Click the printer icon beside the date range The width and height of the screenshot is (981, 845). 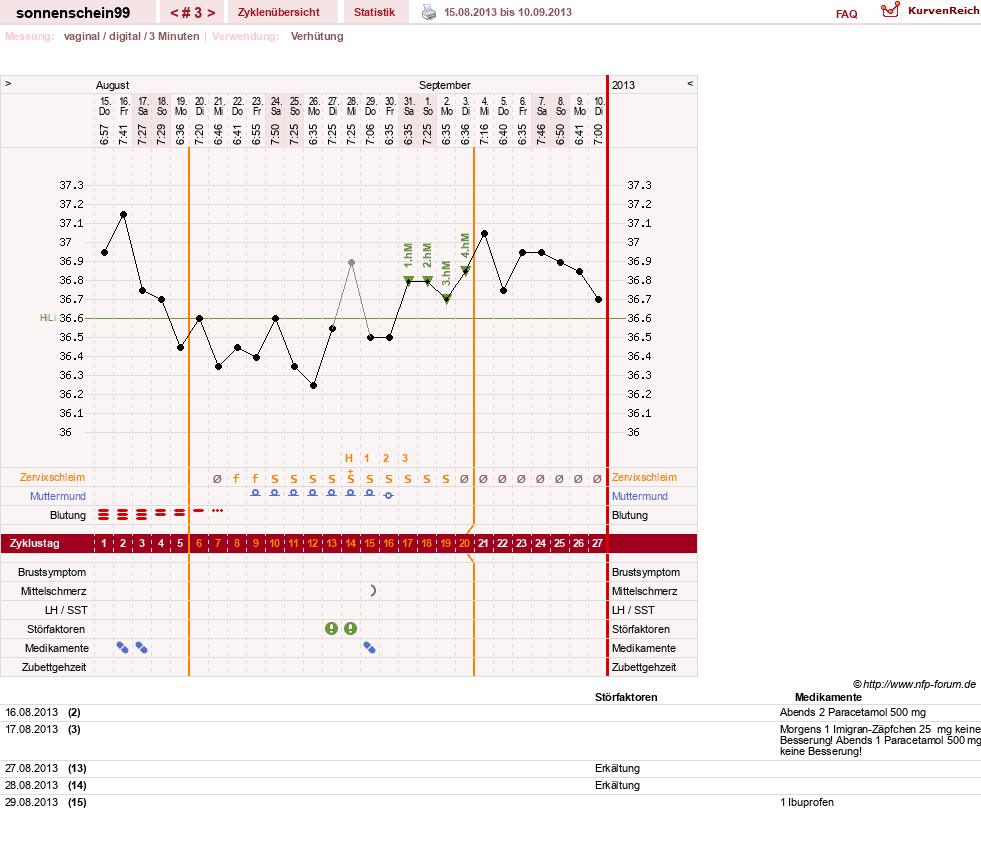[429, 12]
